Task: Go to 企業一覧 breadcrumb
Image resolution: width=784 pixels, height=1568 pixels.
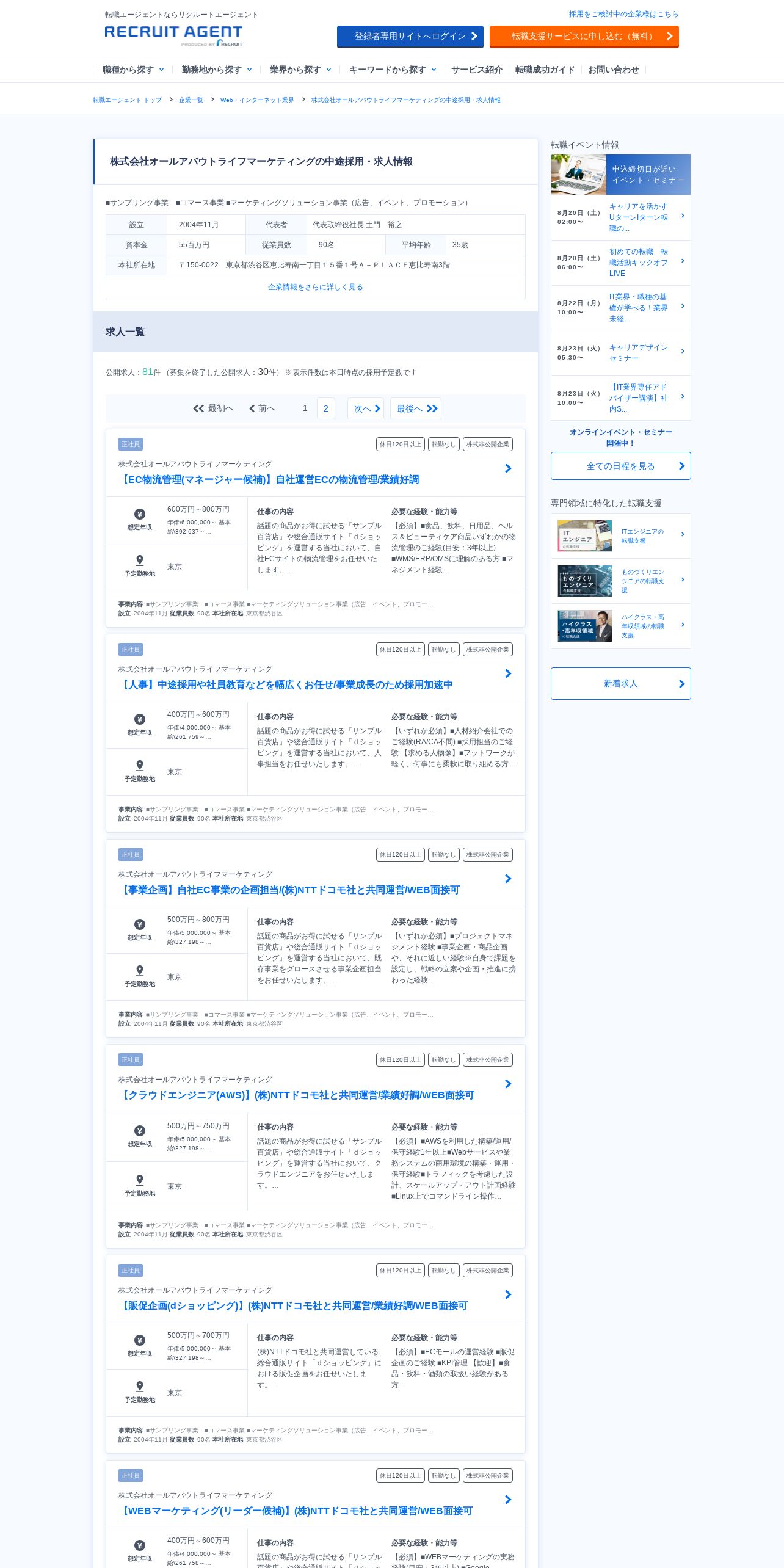Action: tap(191, 100)
